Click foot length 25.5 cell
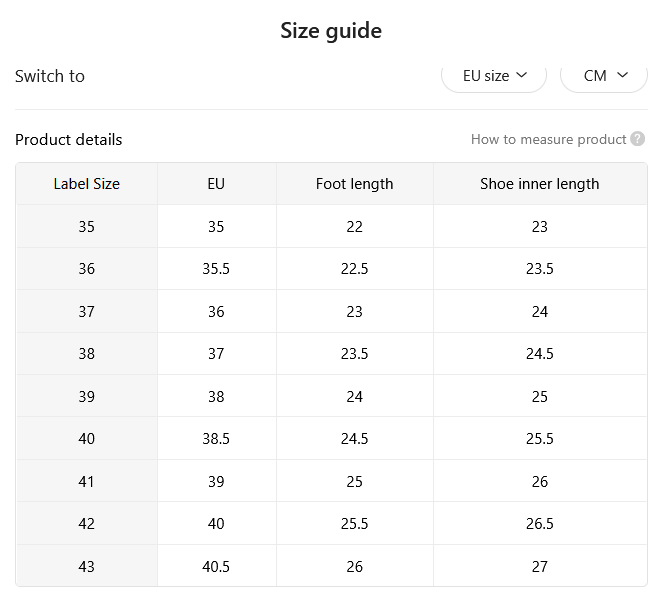 354,524
